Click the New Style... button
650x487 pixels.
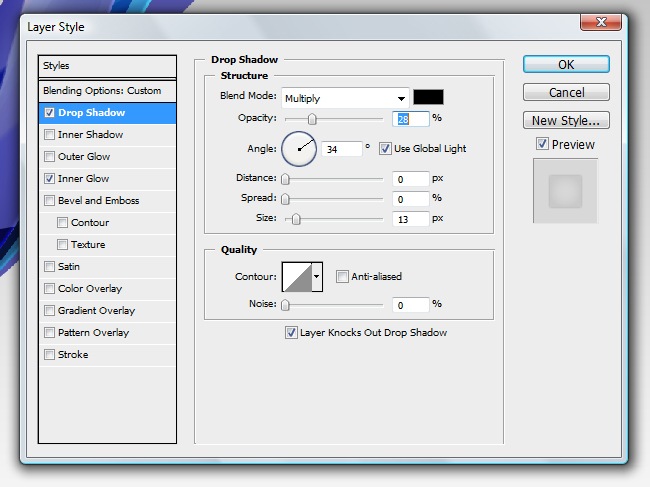[566, 121]
